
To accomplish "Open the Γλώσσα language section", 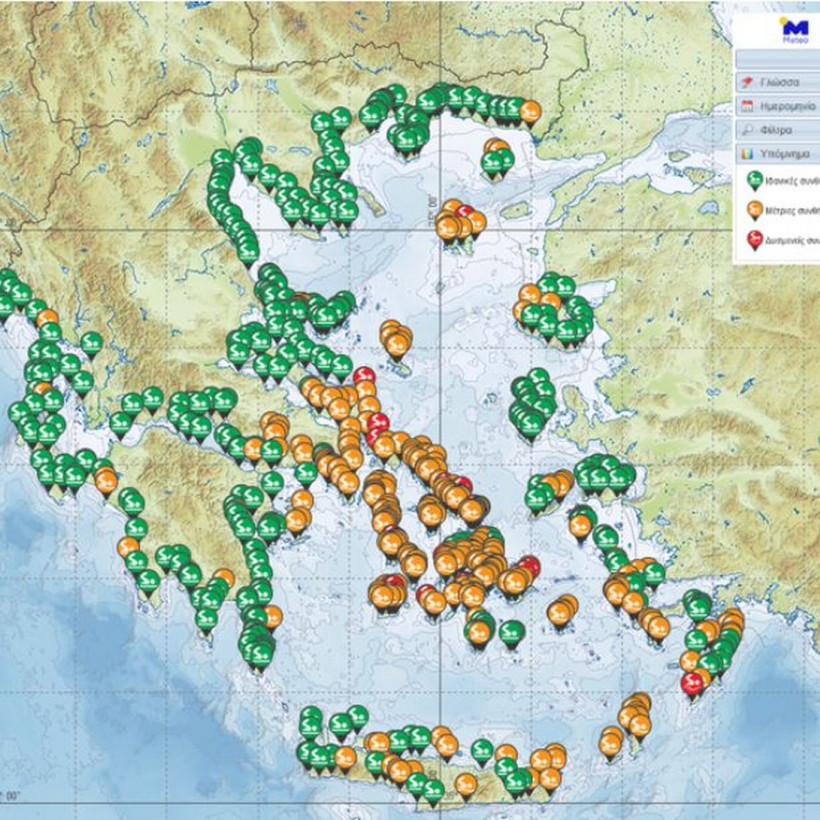I will pyautogui.click(x=778, y=83).
